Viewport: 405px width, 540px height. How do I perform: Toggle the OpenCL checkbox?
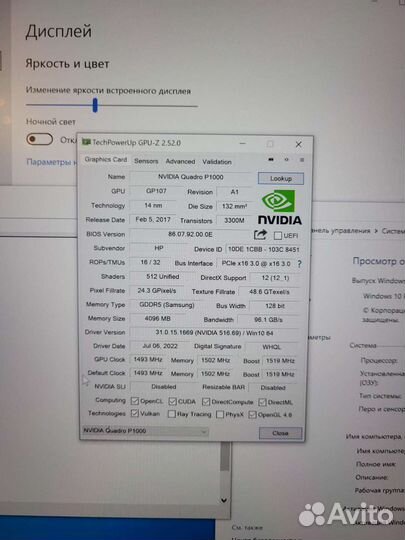(x=135, y=401)
